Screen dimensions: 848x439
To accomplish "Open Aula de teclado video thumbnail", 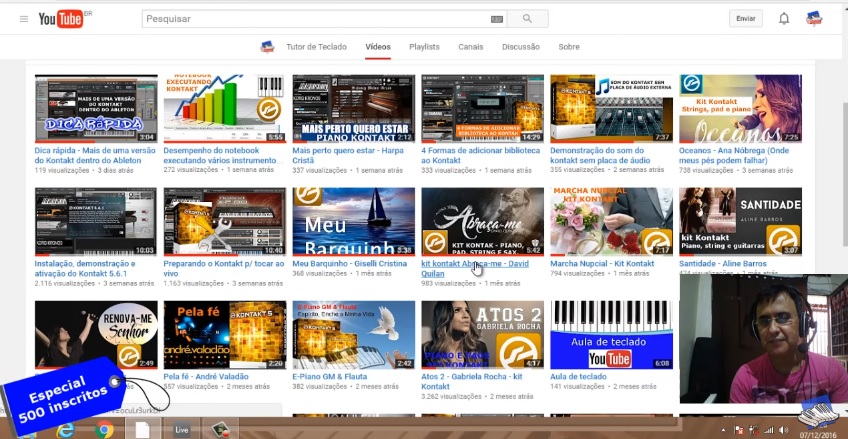I will [x=612, y=335].
